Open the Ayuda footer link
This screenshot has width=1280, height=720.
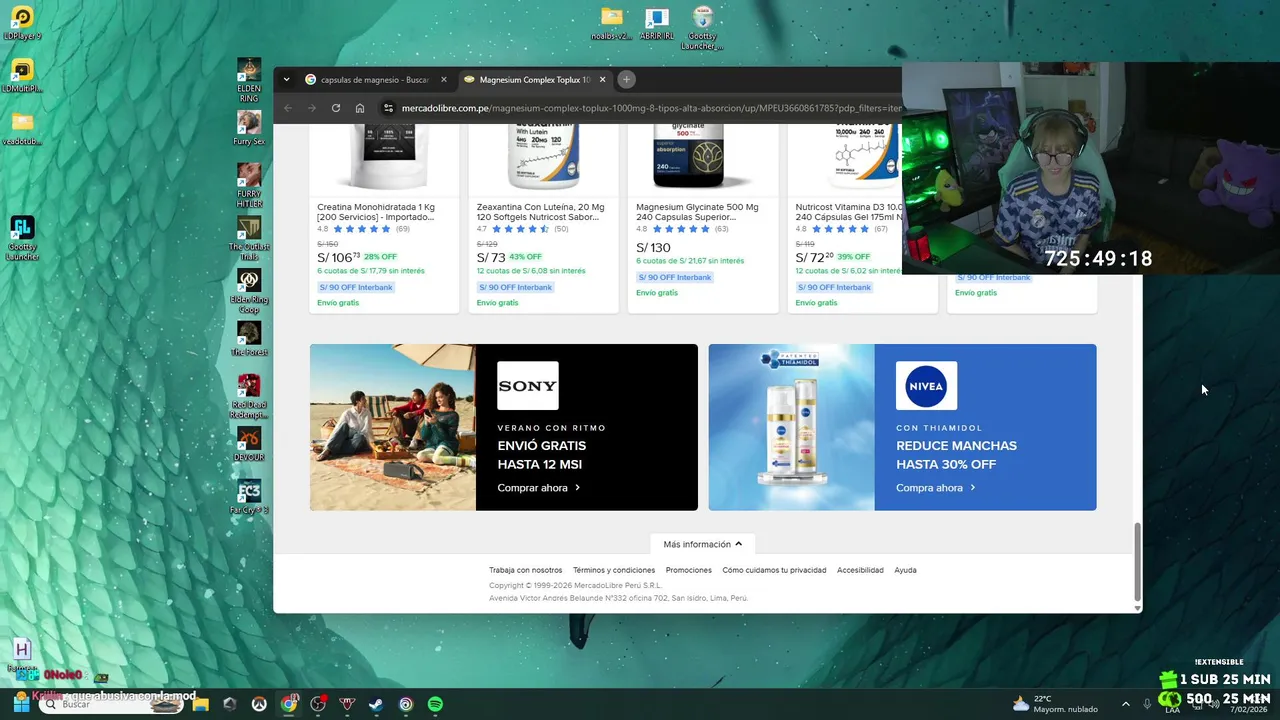905,570
